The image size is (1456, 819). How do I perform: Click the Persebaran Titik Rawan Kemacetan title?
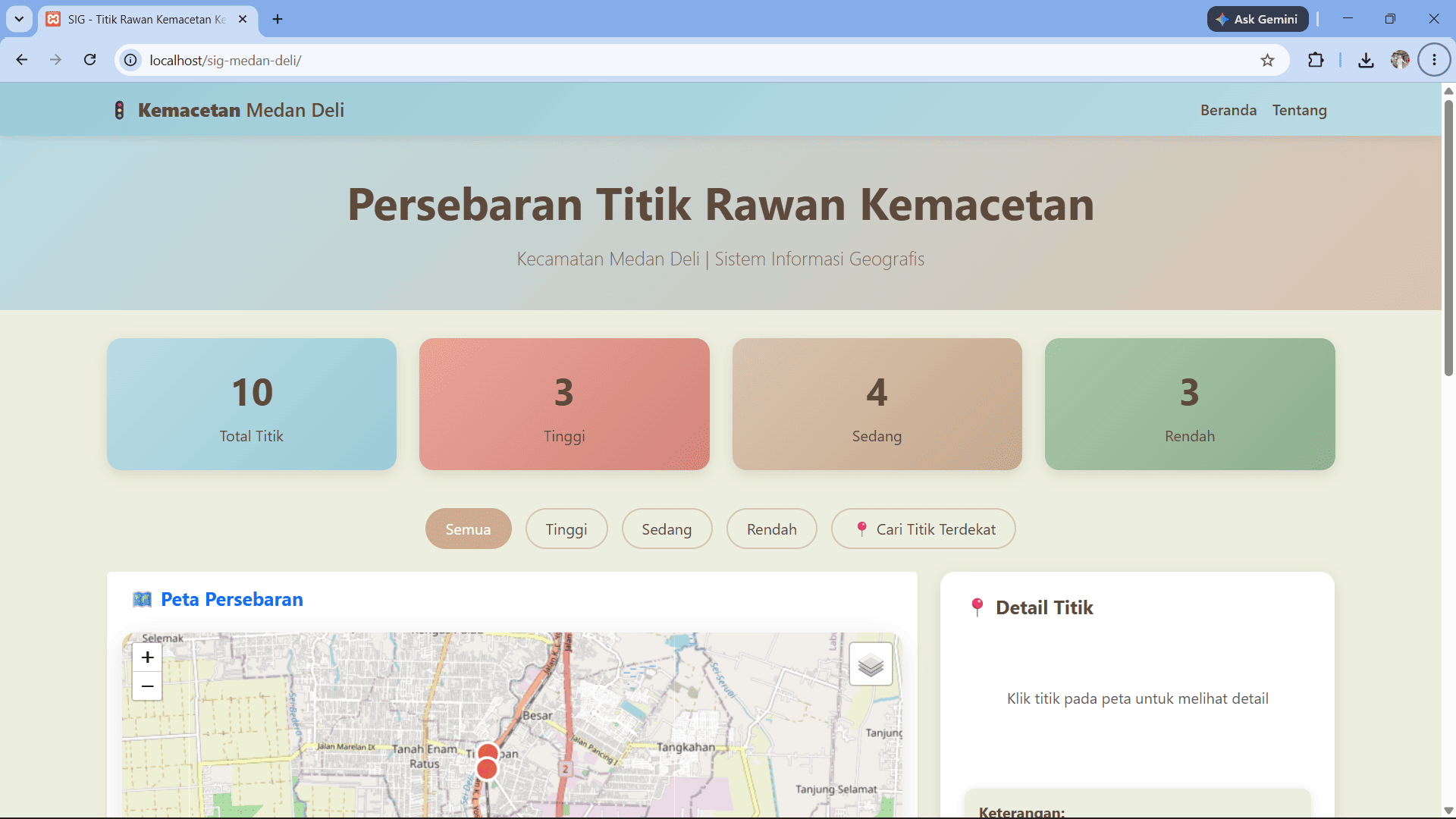(x=720, y=205)
